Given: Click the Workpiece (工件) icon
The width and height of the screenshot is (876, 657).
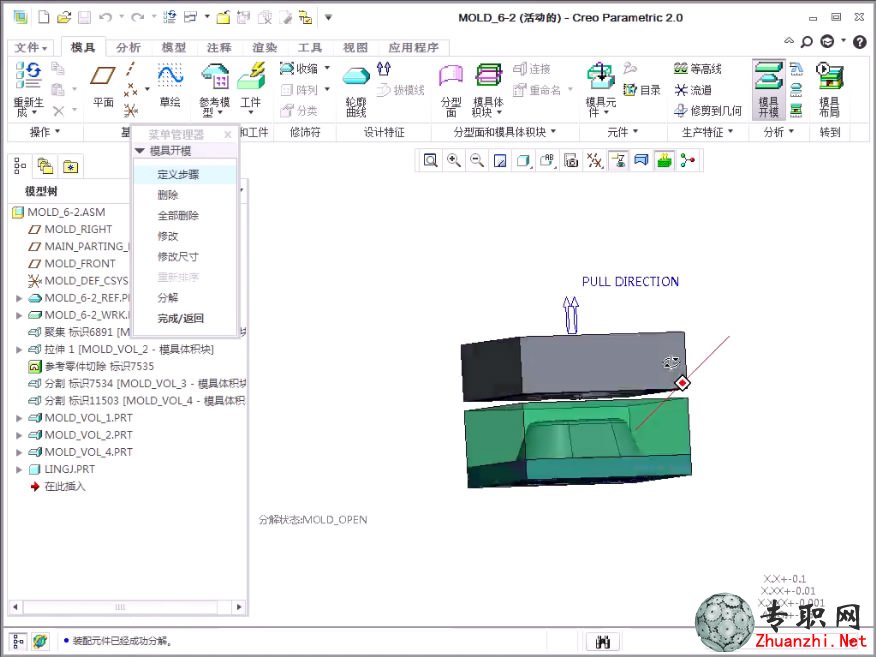Looking at the screenshot, I should point(251,76).
